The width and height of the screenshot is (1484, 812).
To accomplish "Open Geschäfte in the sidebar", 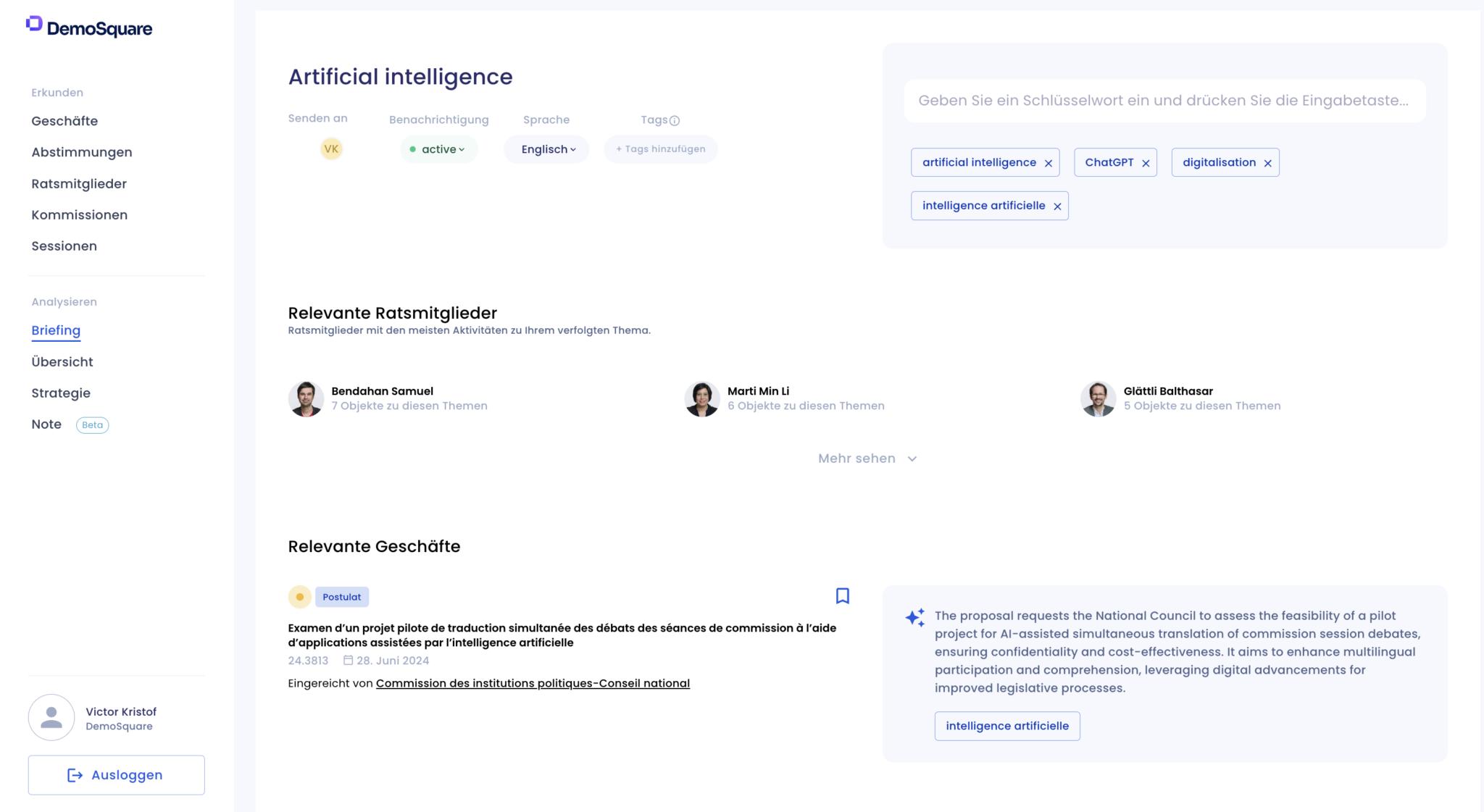I will pos(64,121).
